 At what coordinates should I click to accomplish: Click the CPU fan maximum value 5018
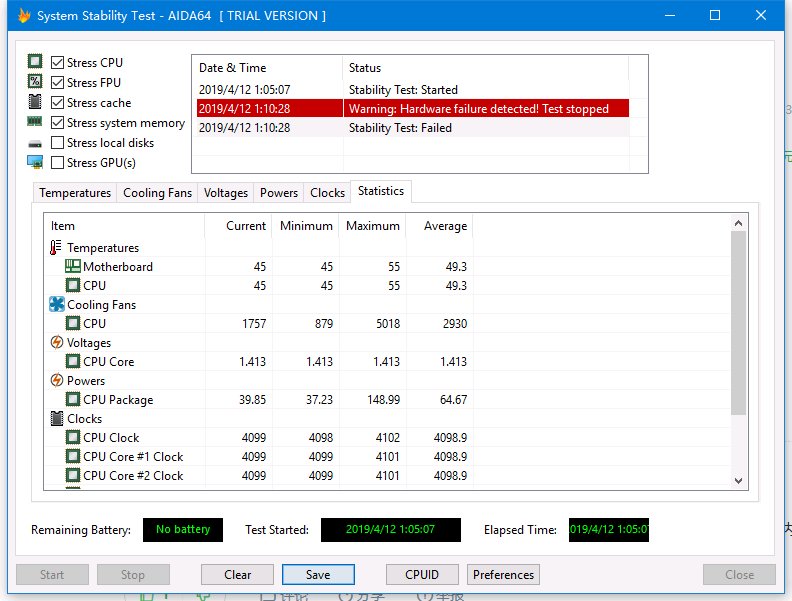[388, 323]
